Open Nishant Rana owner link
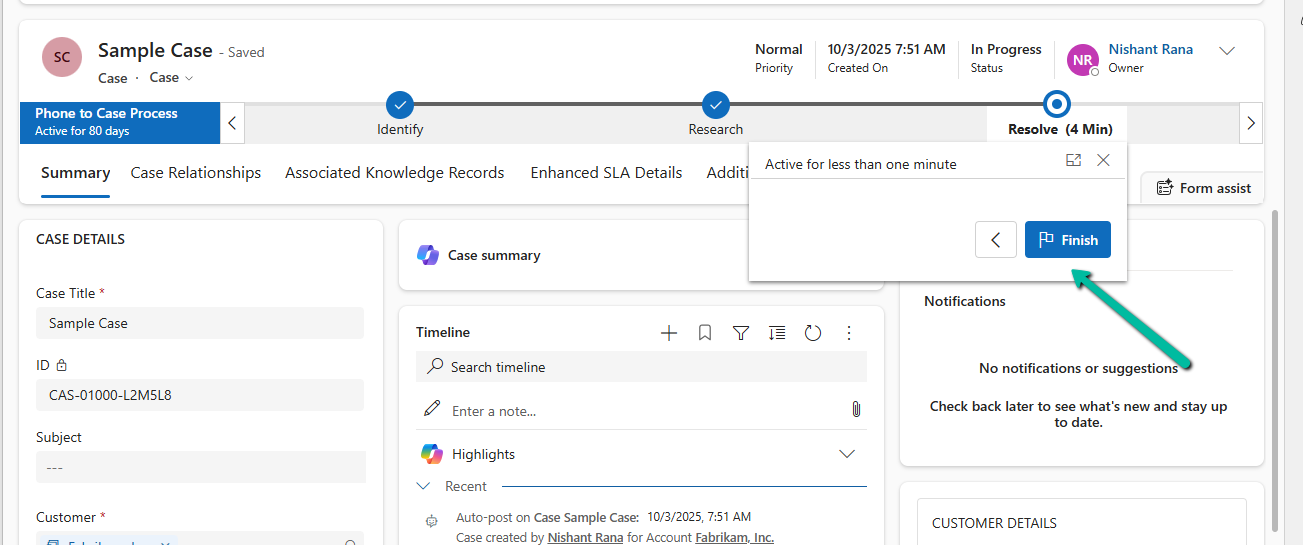1303x545 pixels. click(x=1150, y=49)
